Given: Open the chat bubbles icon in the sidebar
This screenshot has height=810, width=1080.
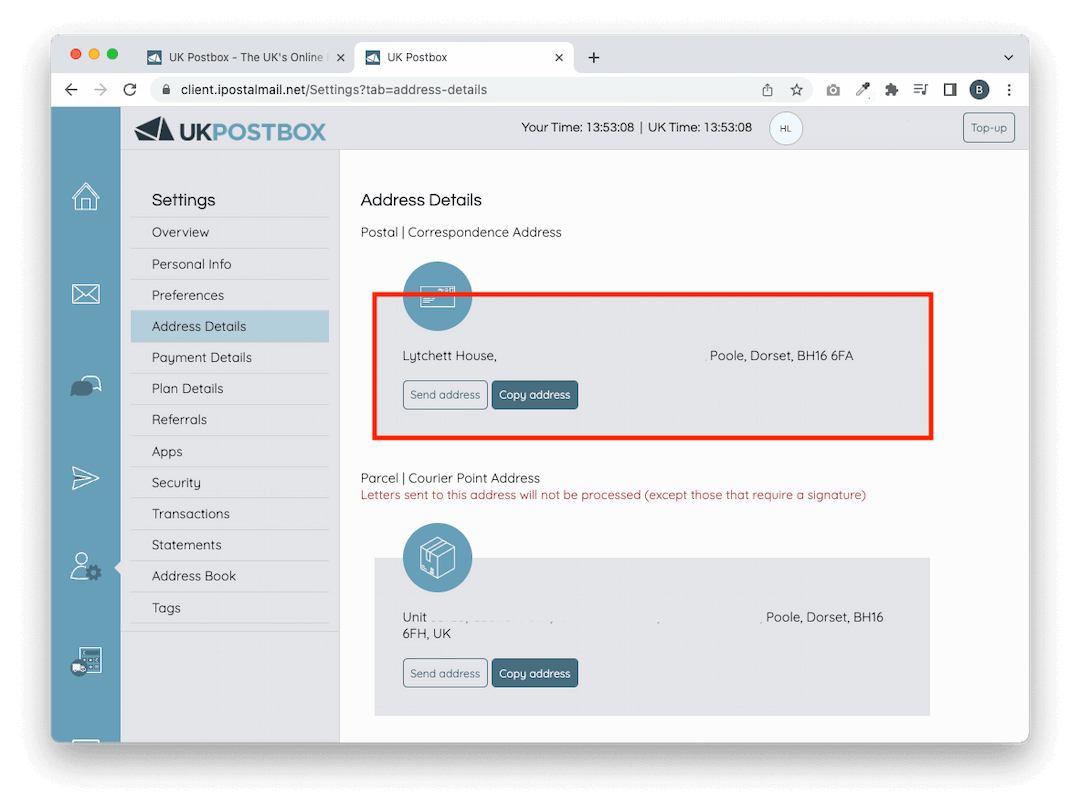Looking at the screenshot, I should point(85,386).
